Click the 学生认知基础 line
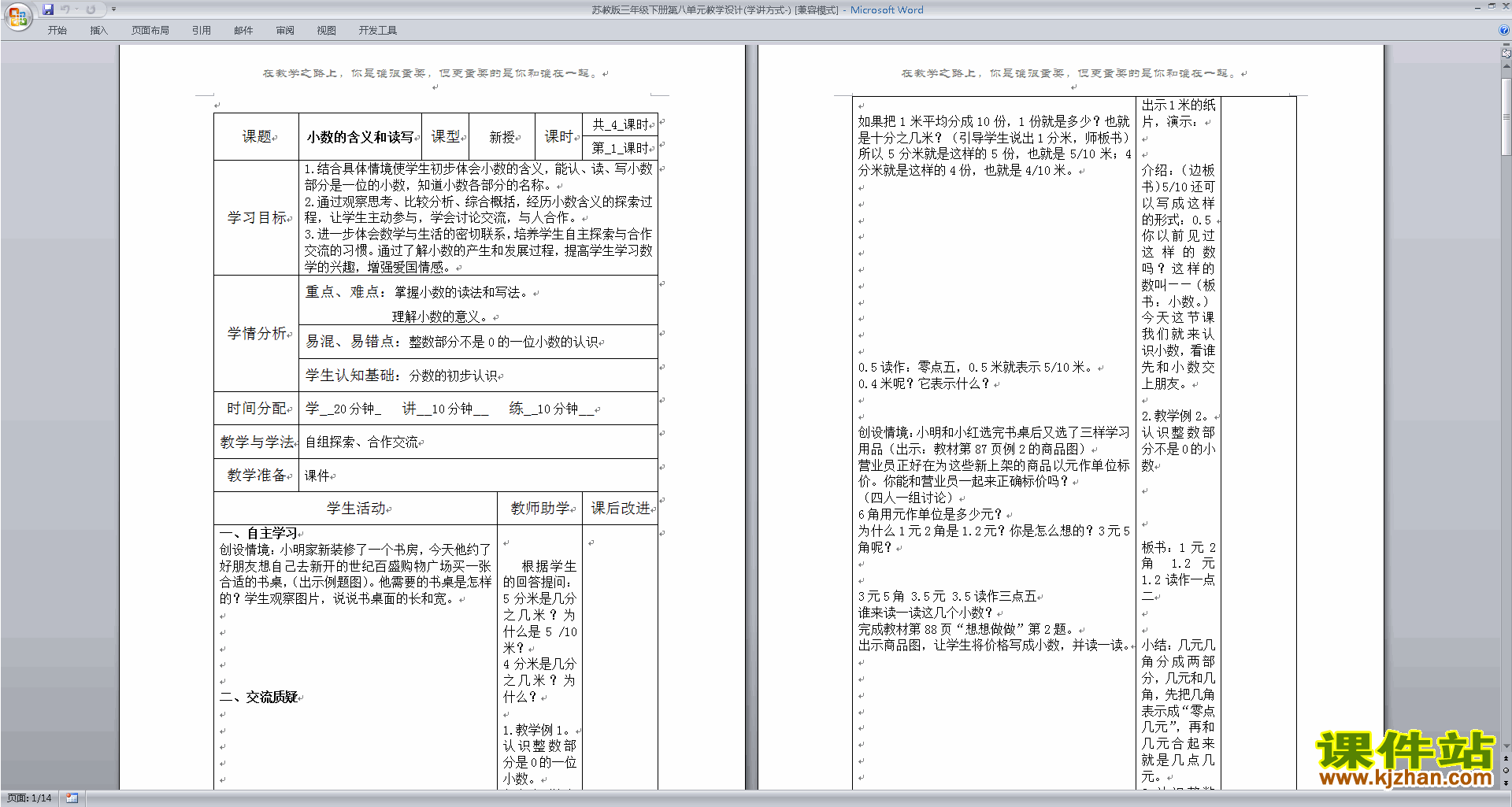Image resolution: width=1512 pixels, height=807 pixels. 402,376
